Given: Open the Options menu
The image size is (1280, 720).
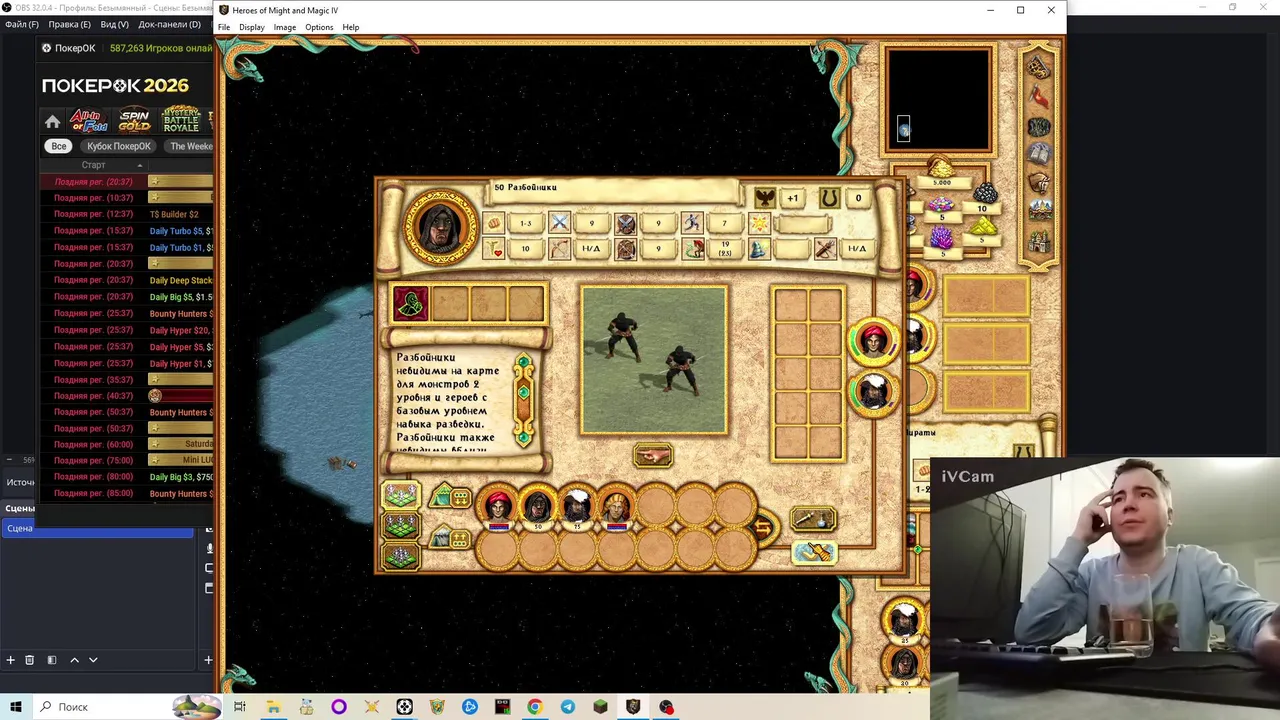Looking at the screenshot, I should tap(319, 27).
